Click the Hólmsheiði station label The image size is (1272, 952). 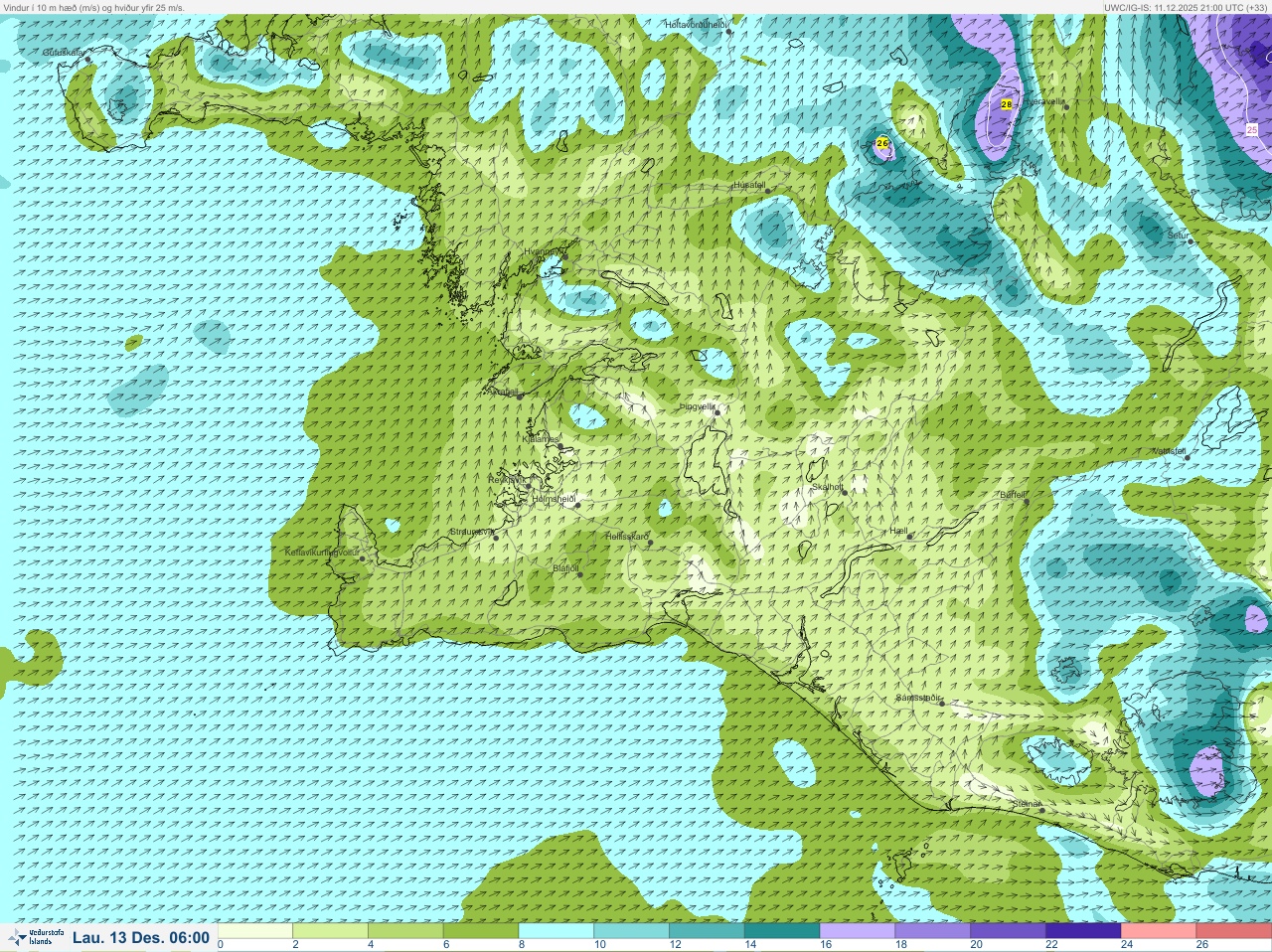[x=555, y=499]
